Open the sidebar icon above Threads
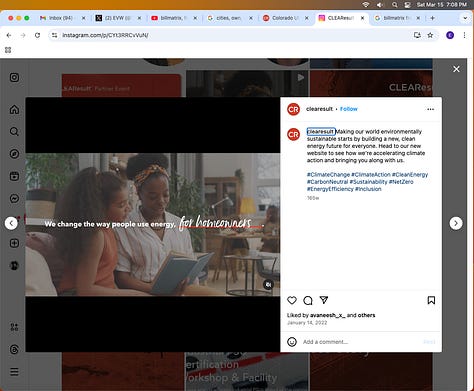This screenshot has height=391, width=474. [14, 327]
